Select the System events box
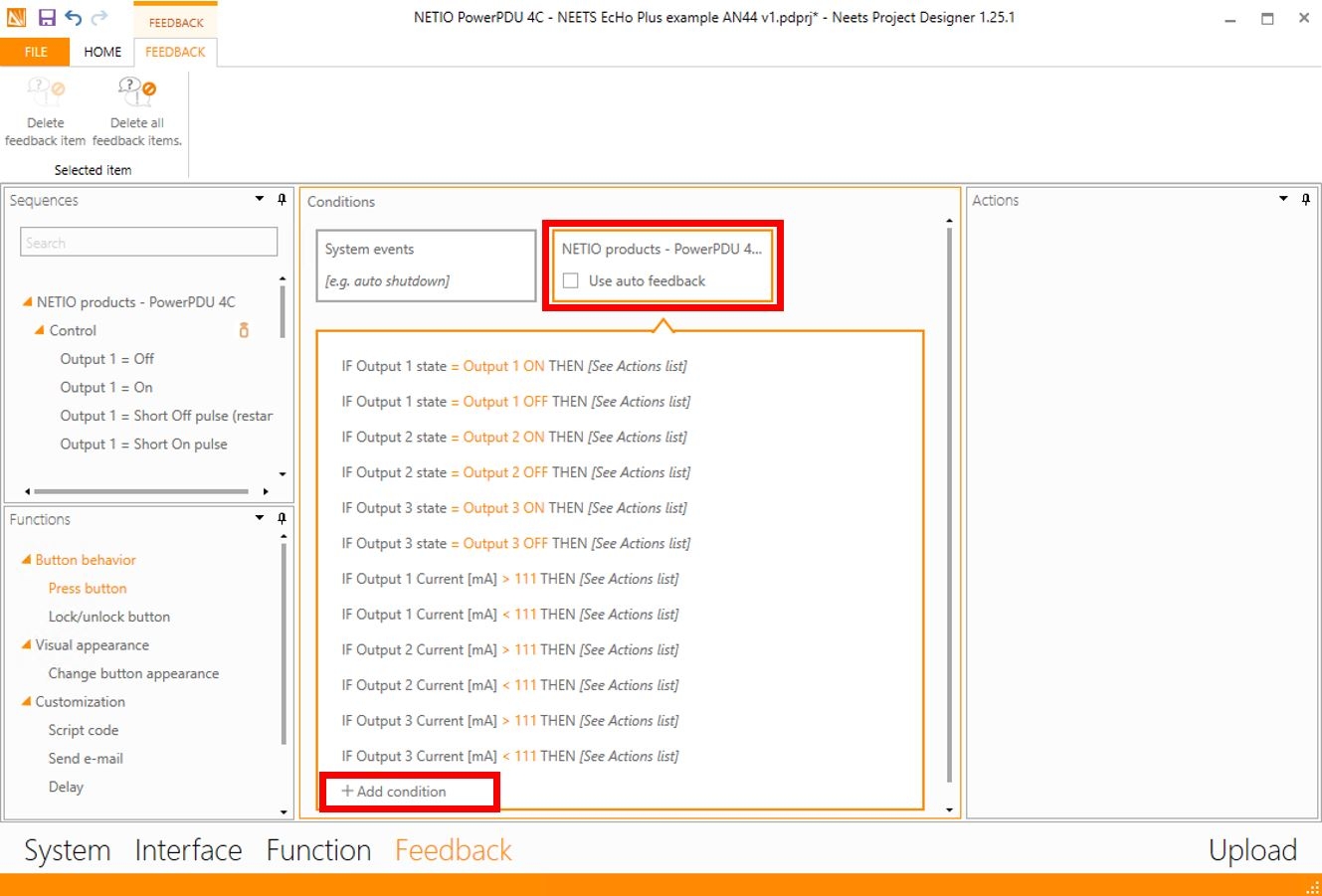Image resolution: width=1322 pixels, height=896 pixels. [426, 266]
